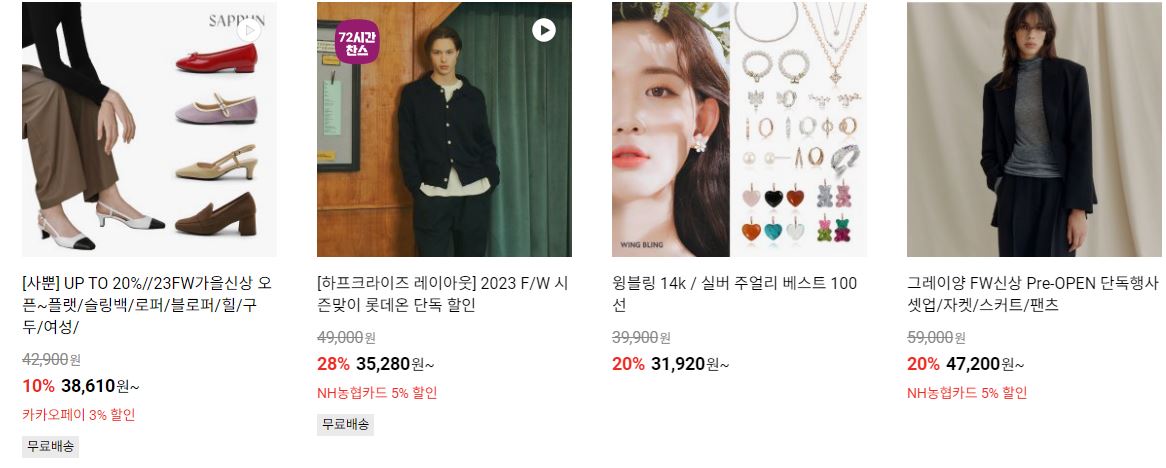Play video on the Halfcrise Layout thumbnail
This screenshot has height=468, width=1166.
pos(544,30)
